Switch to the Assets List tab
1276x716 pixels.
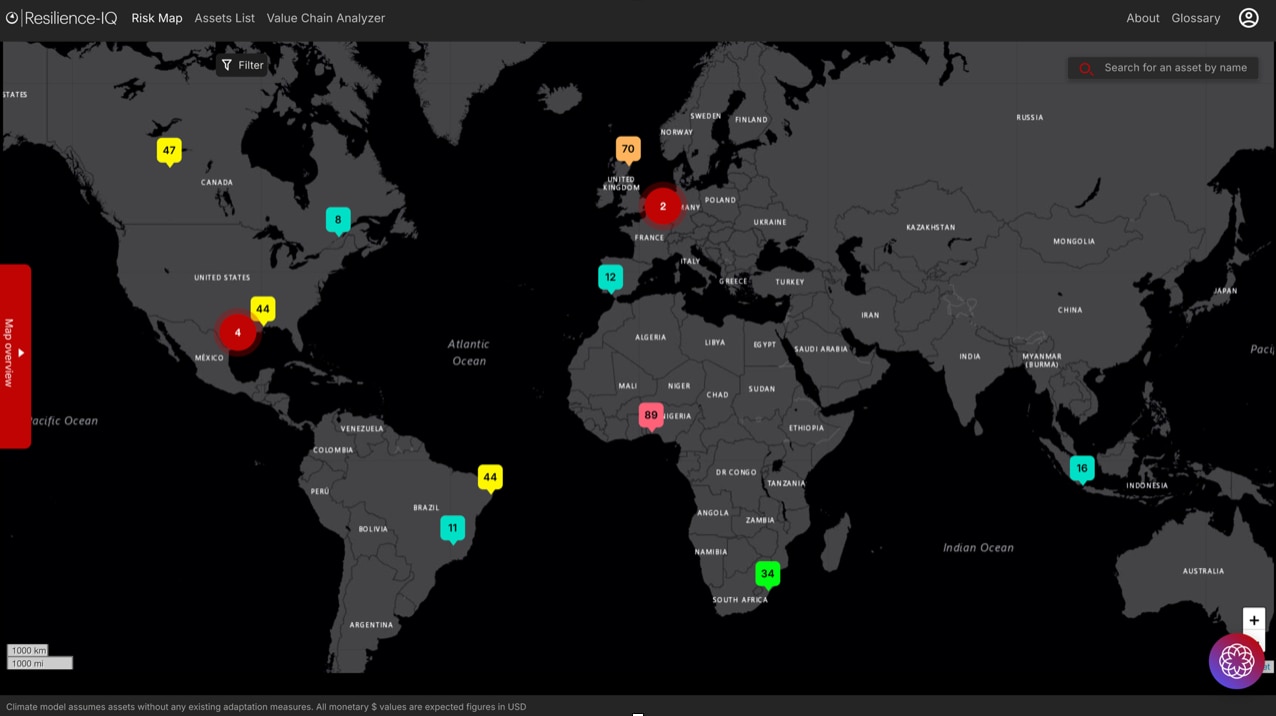coord(225,18)
